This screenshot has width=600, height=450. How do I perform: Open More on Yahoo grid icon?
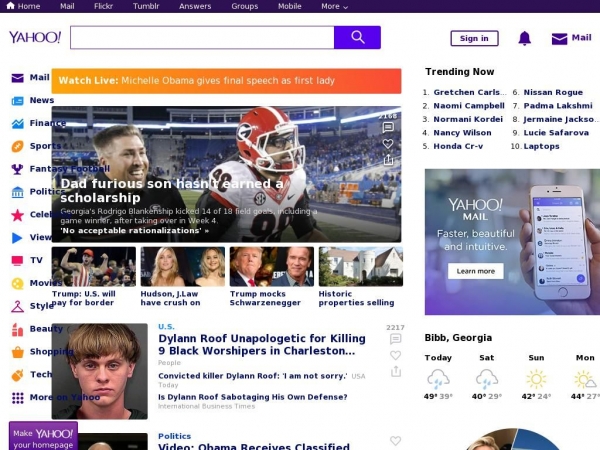[x=17, y=398]
